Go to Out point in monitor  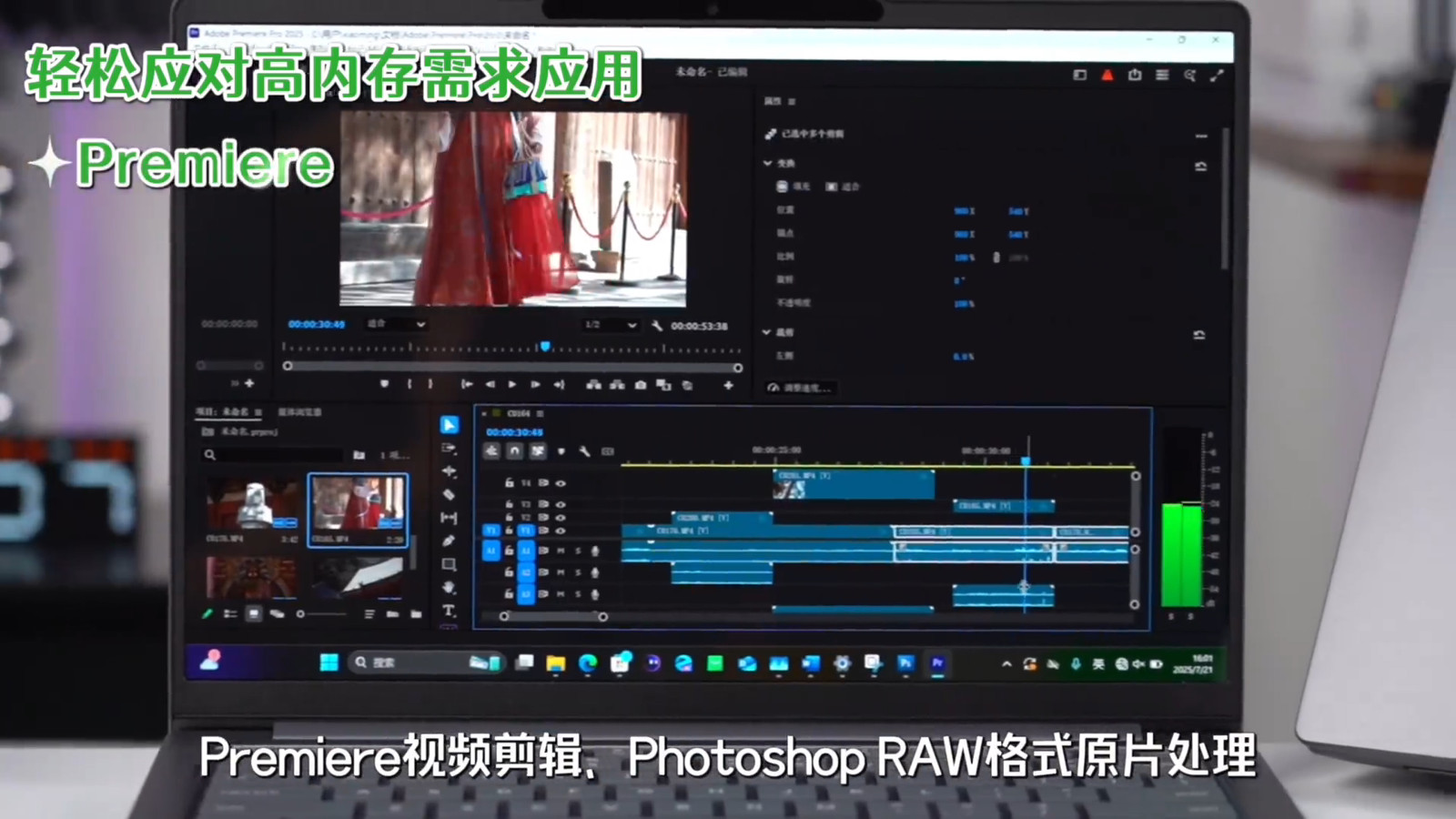pos(559,384)
